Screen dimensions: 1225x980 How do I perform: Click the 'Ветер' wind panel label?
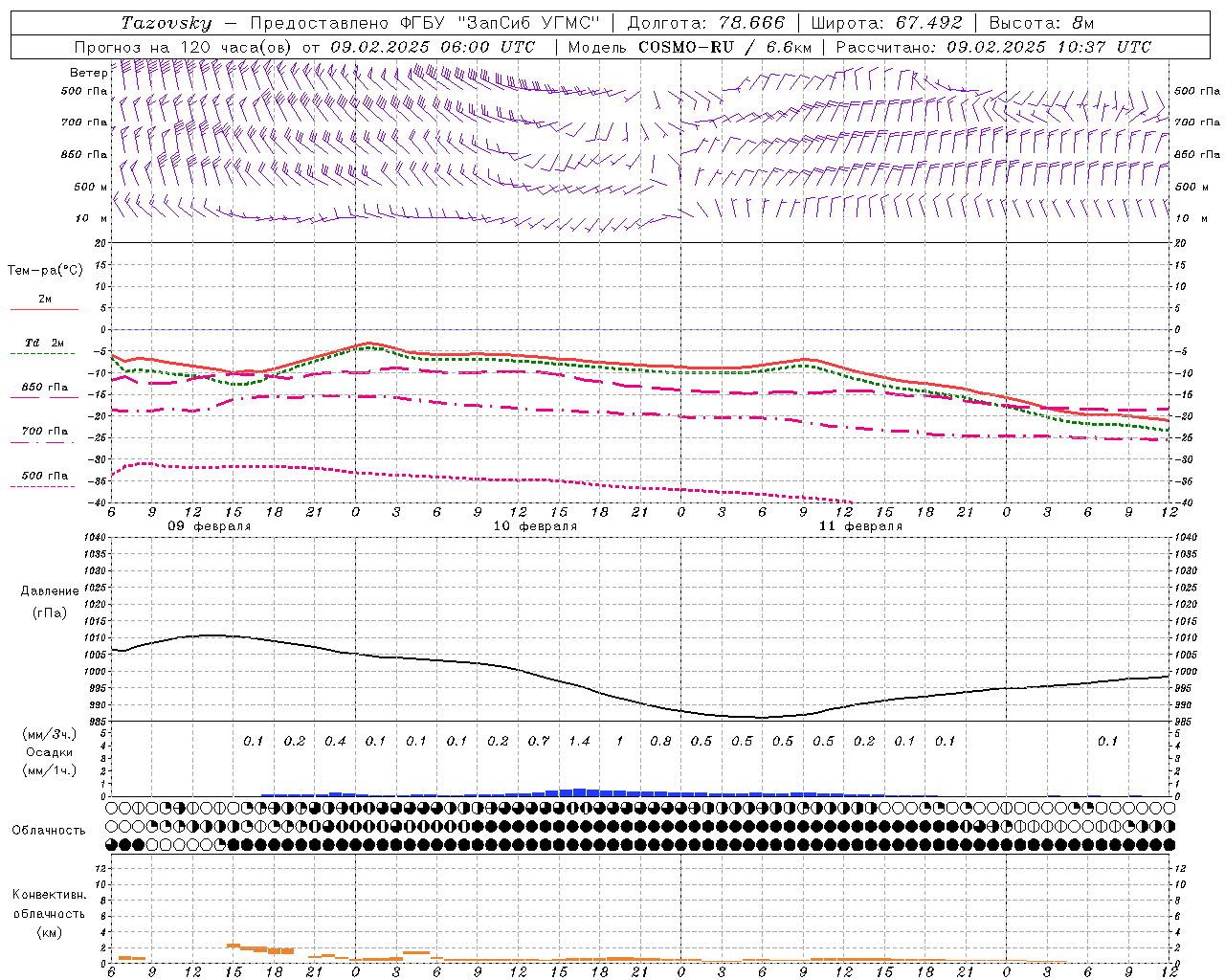(x=88, y=73)
